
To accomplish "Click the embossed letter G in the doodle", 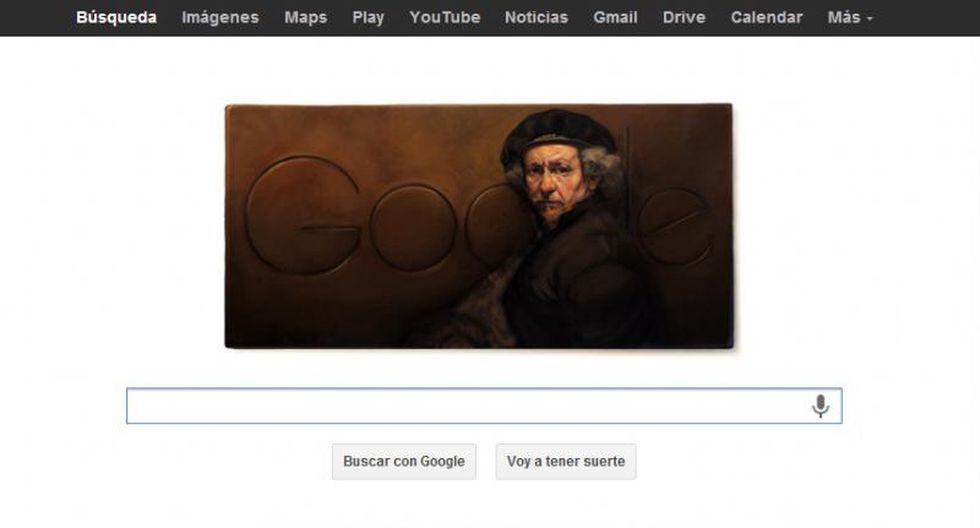I will tap(303, 215).
